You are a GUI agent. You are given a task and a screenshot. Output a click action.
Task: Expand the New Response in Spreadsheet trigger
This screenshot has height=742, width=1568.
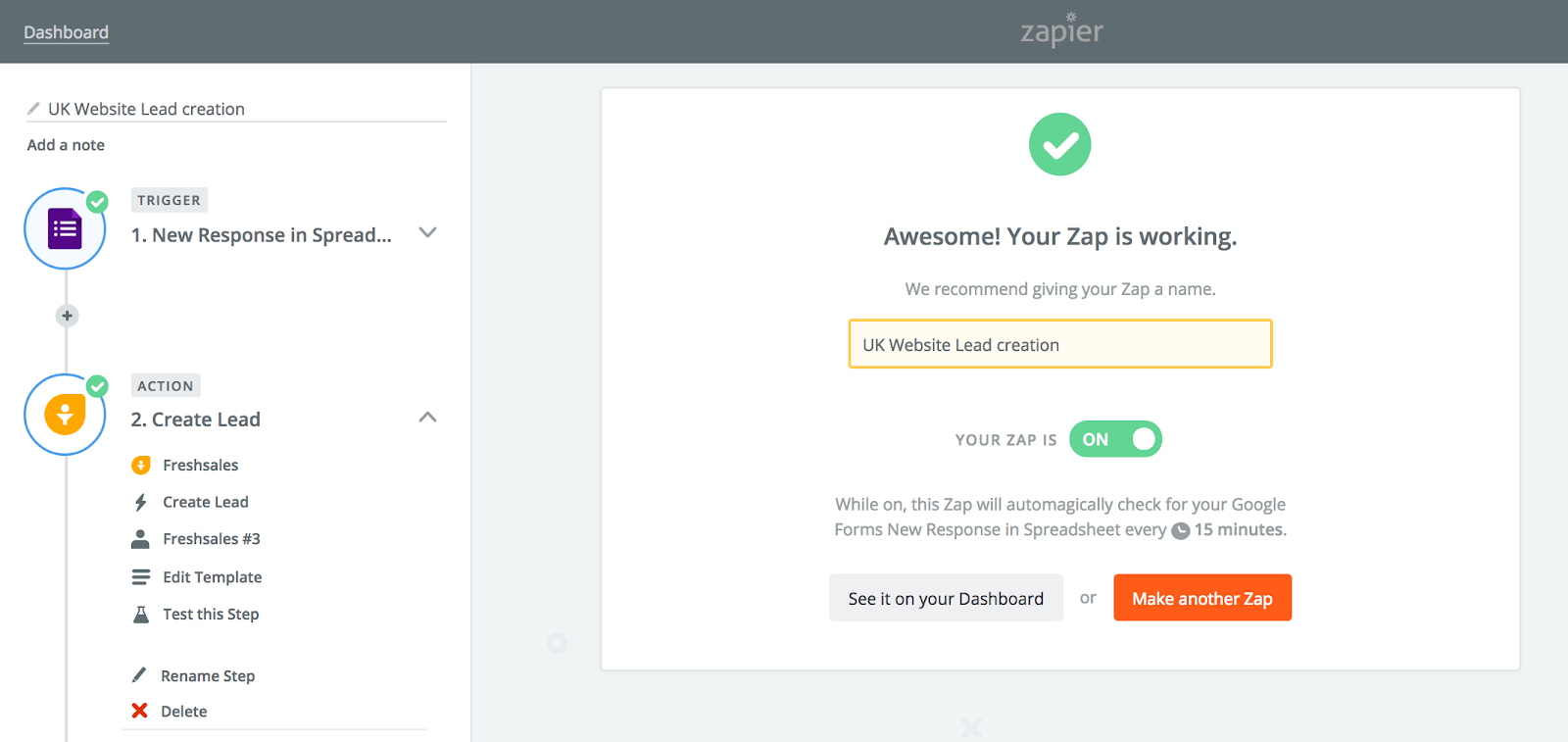427,233
